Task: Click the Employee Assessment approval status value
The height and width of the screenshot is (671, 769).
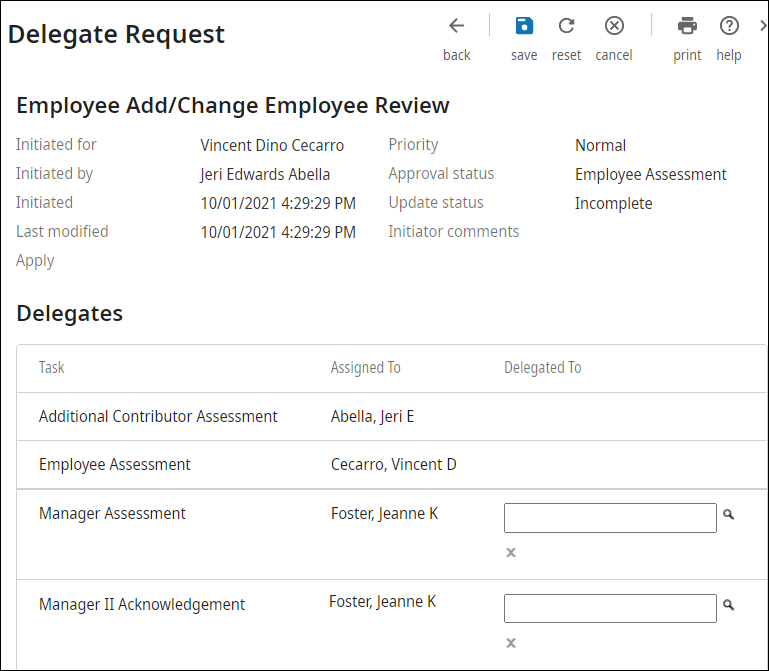Action: (650, 175)
